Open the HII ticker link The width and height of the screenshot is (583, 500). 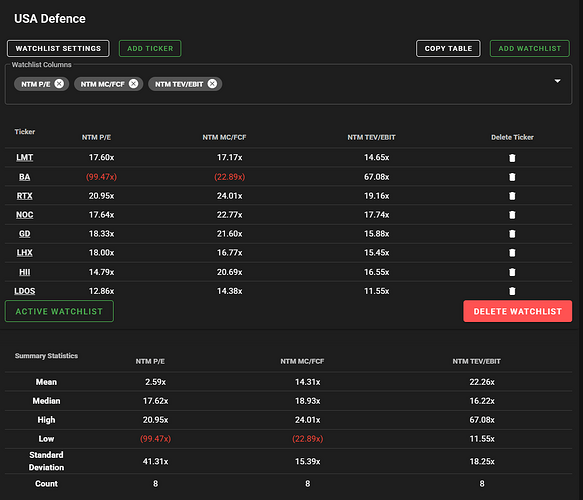[x=25, y=272]
